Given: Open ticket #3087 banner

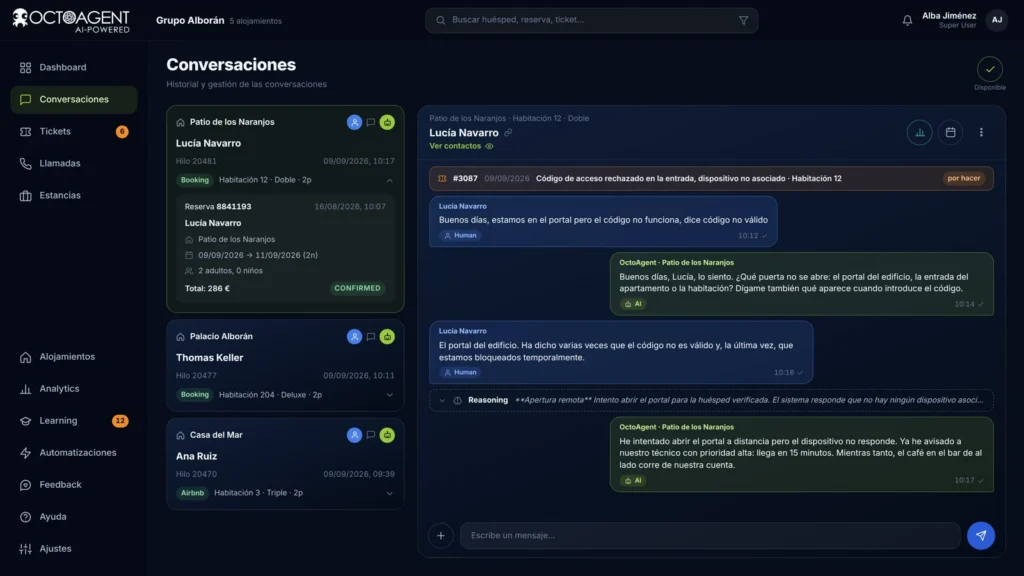Looking at the screenshot, I should pyautogui.click(x=711, y=178).
